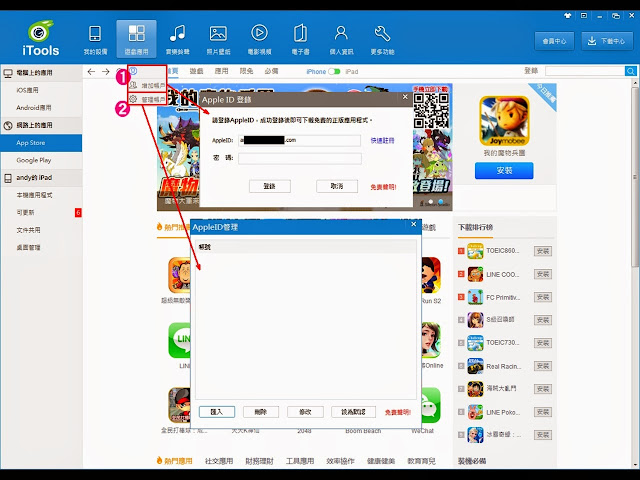
Task: Click the 會員中心 button
Action: pyautogui.click(x=554, y=41)
